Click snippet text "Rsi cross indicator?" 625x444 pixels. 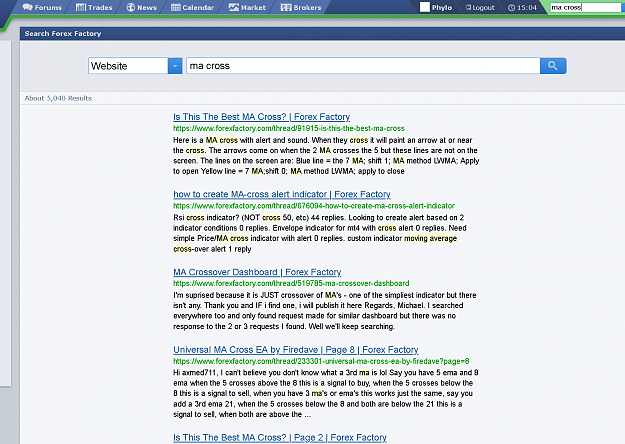click(206, 218)
